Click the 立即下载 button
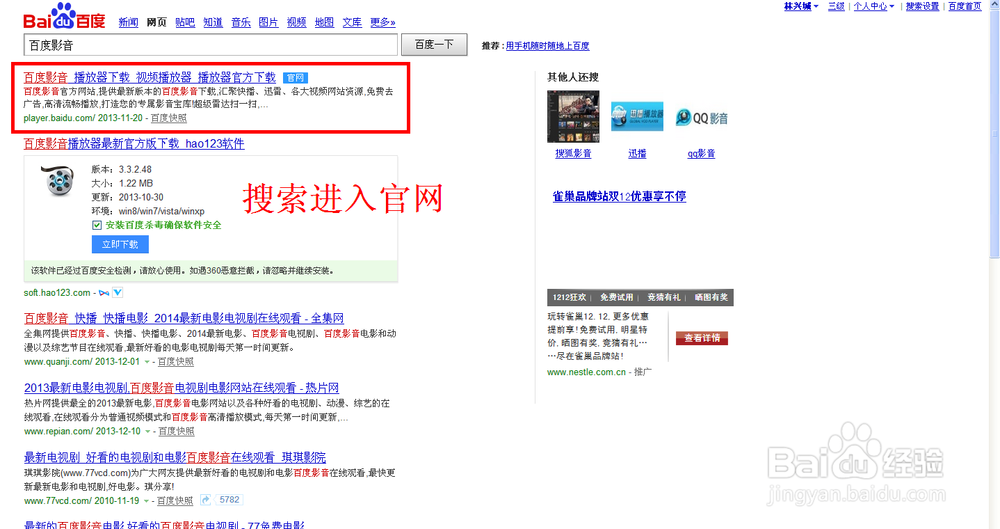 120,244
